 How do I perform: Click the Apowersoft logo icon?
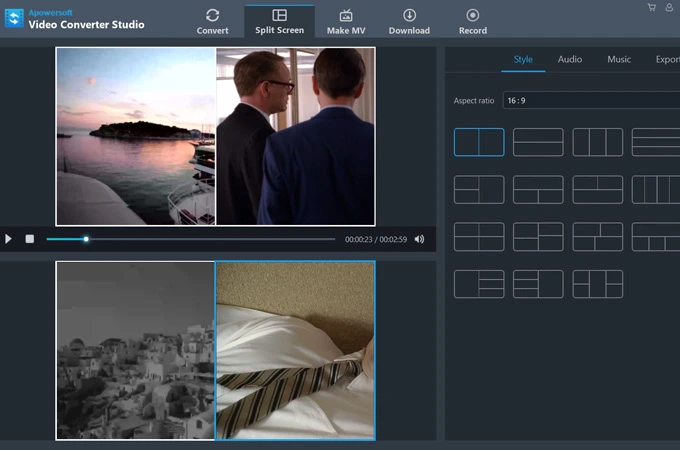click(x=14, y=19)
